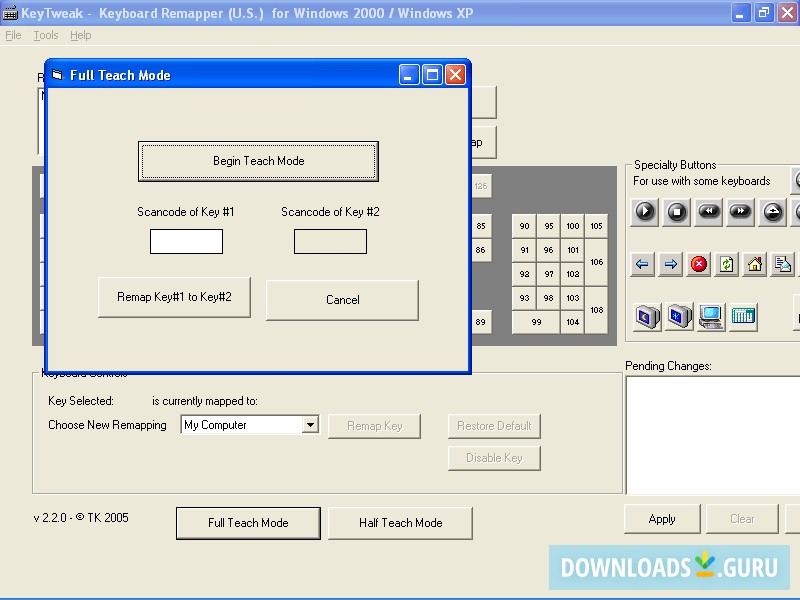The width and height of the screenshot is (800, 600).
Task: Click the Next Track specialty button
Action: click(x=740, y=212)
